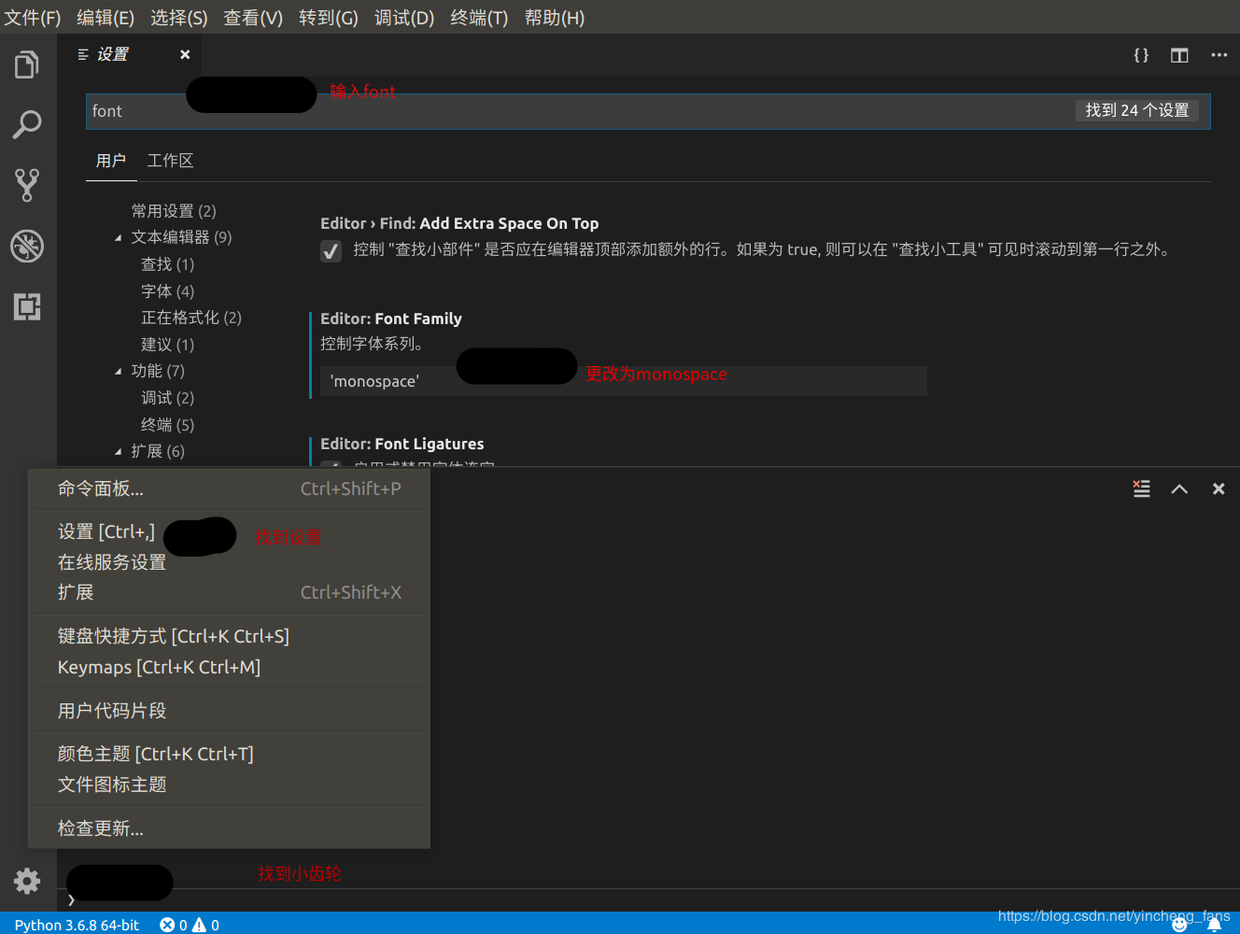Open Source Control view icon
This screenshot has height=934, width=1240.
[27, 185]
